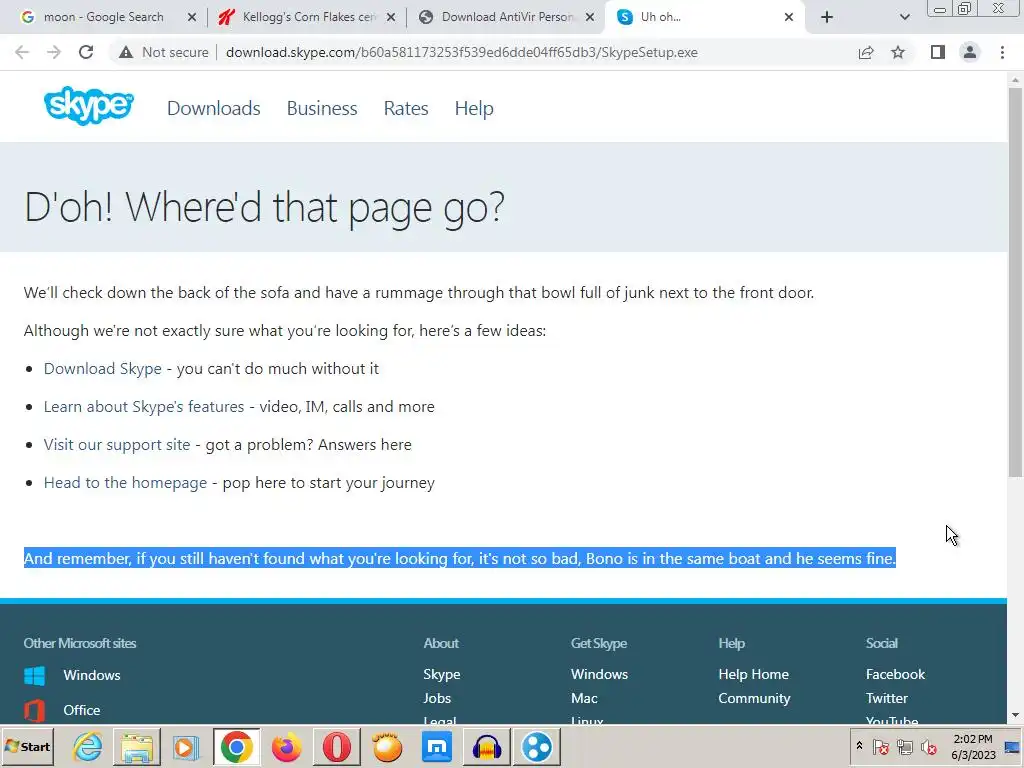Open the side panel icon
This screenshot has width=1024, height=768.
click(x=938, y=52)
